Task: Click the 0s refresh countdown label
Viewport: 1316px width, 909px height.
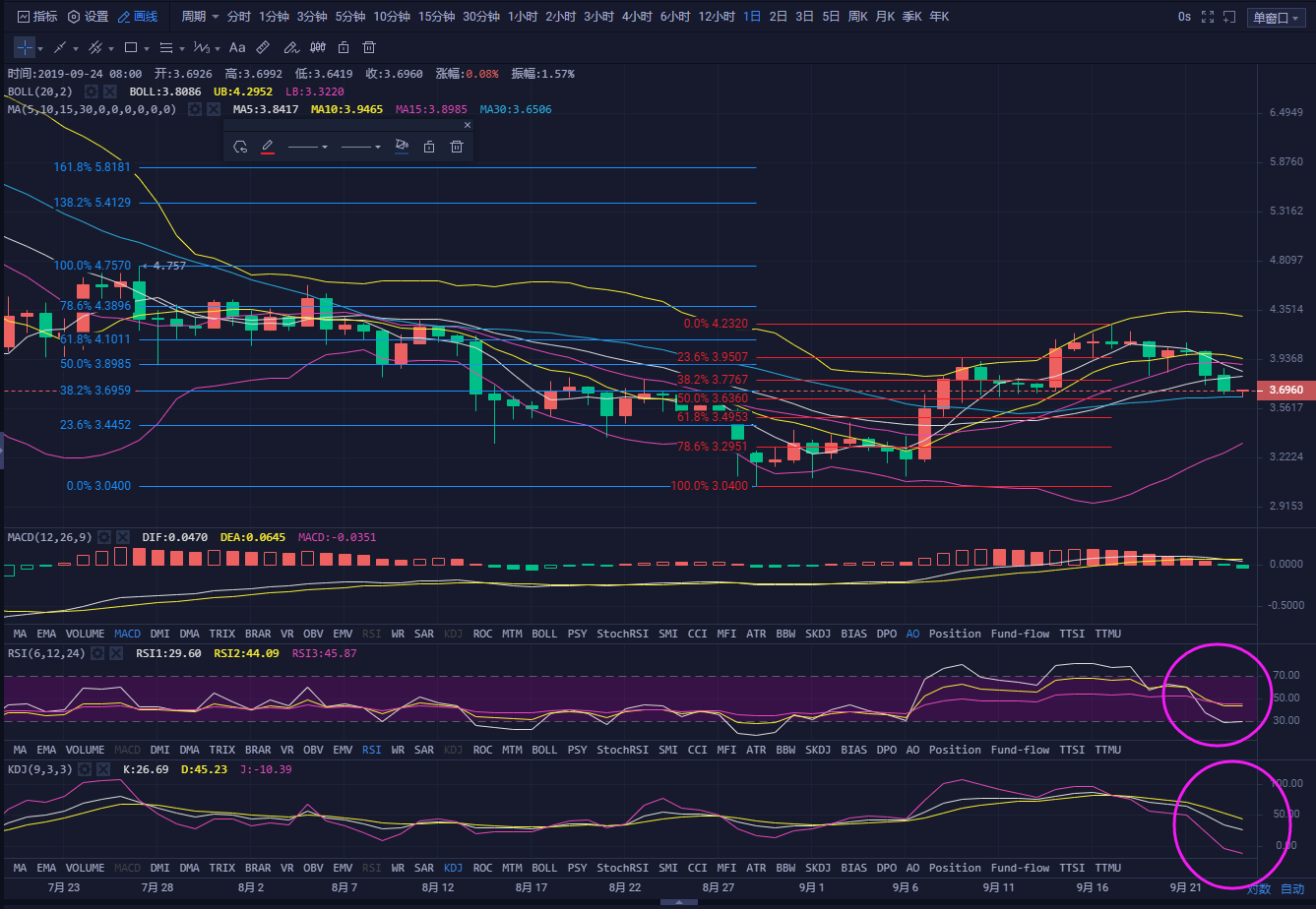Action: click(1184, 17)
